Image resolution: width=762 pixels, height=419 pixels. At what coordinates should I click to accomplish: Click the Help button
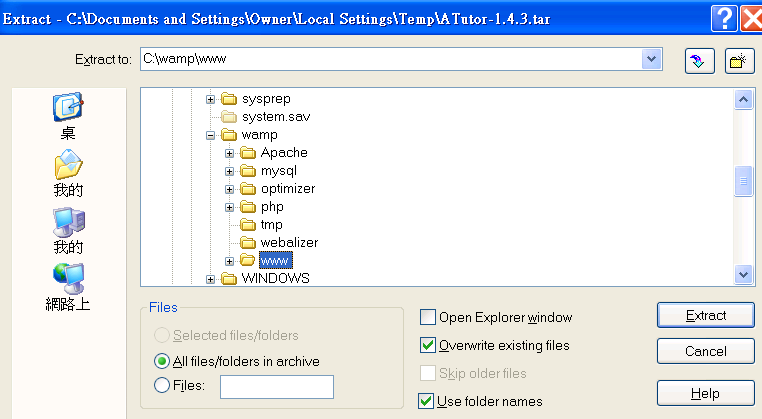pyautogui.click(x=706, y=393)
